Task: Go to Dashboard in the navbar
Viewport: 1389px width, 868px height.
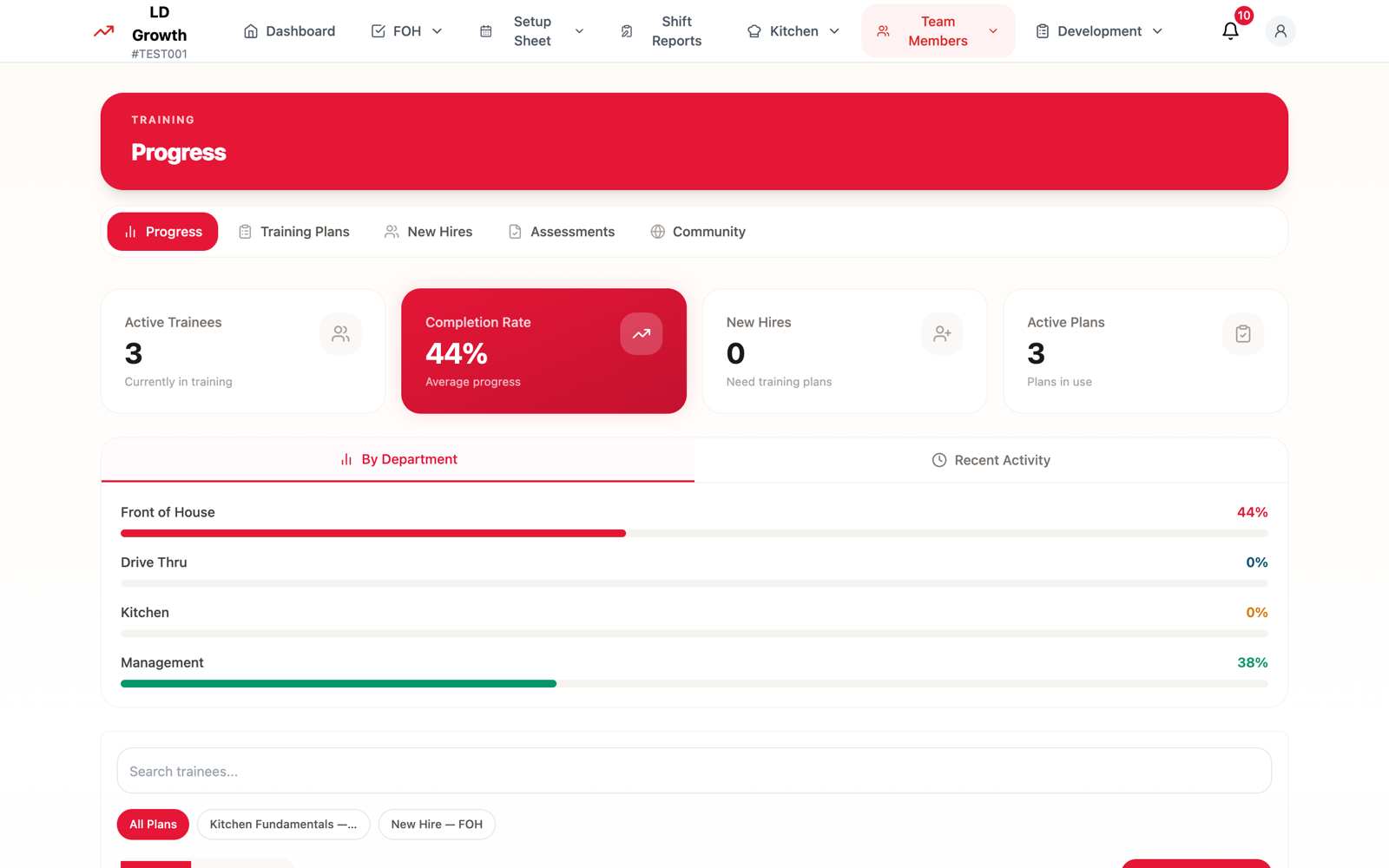Action: pos(289,31)
